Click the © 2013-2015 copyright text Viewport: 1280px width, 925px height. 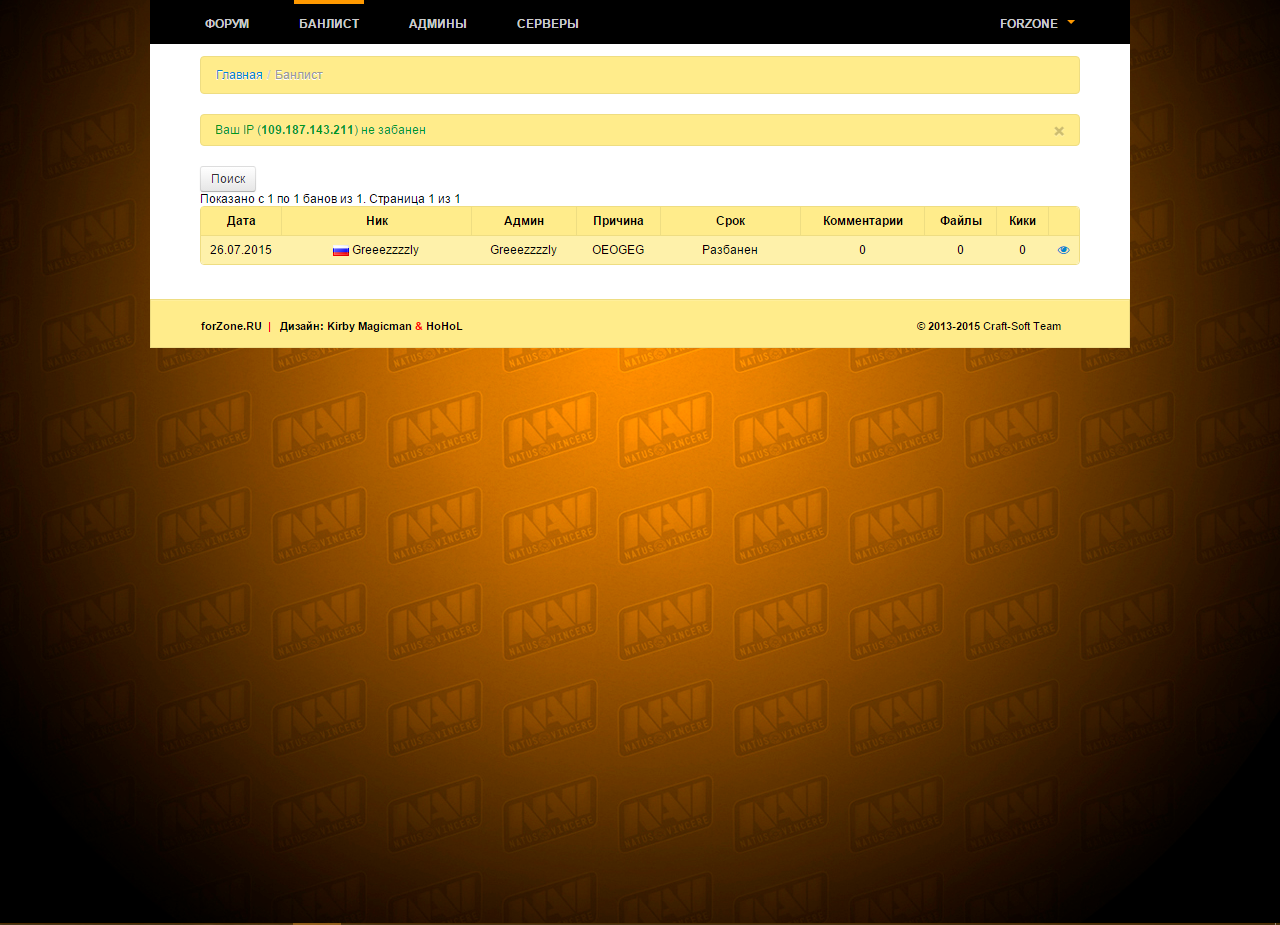coord(948,326)
